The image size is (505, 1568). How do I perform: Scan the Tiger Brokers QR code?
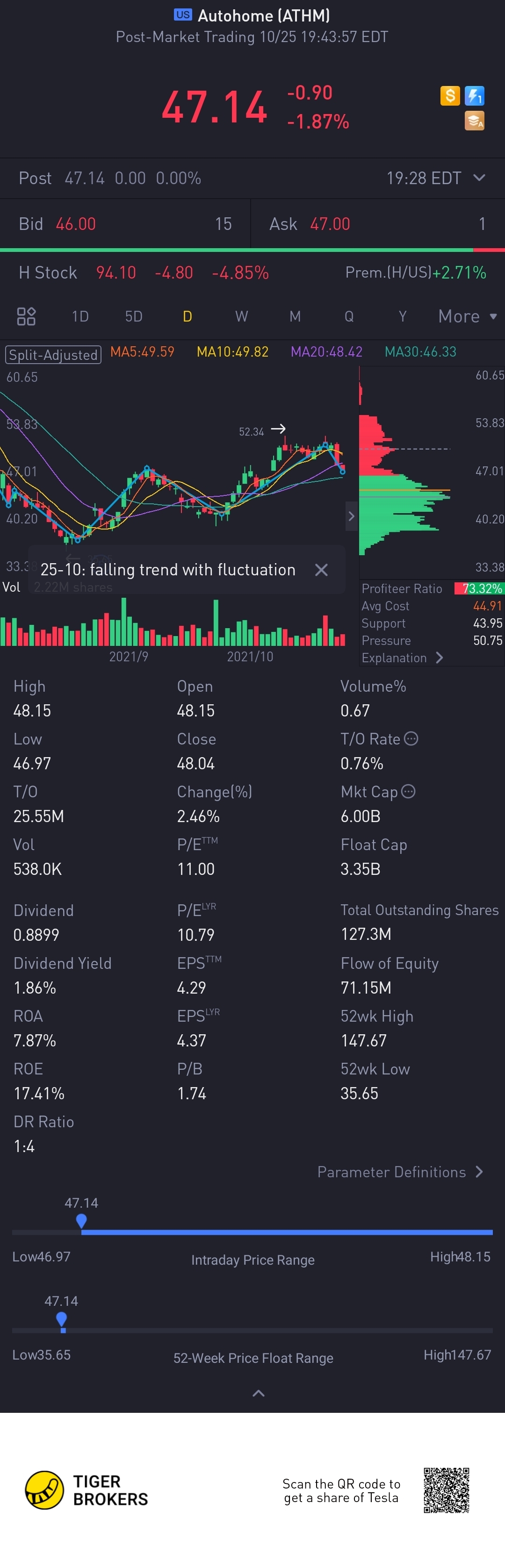(447, 1490)
